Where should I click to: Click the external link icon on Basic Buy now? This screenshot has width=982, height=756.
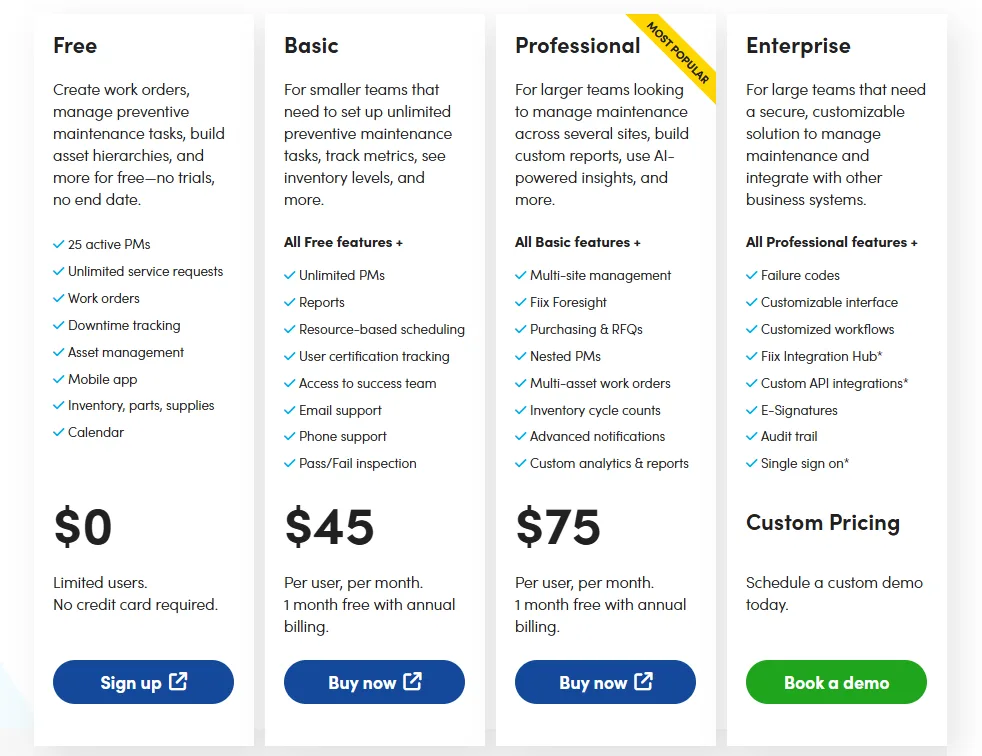412,681
